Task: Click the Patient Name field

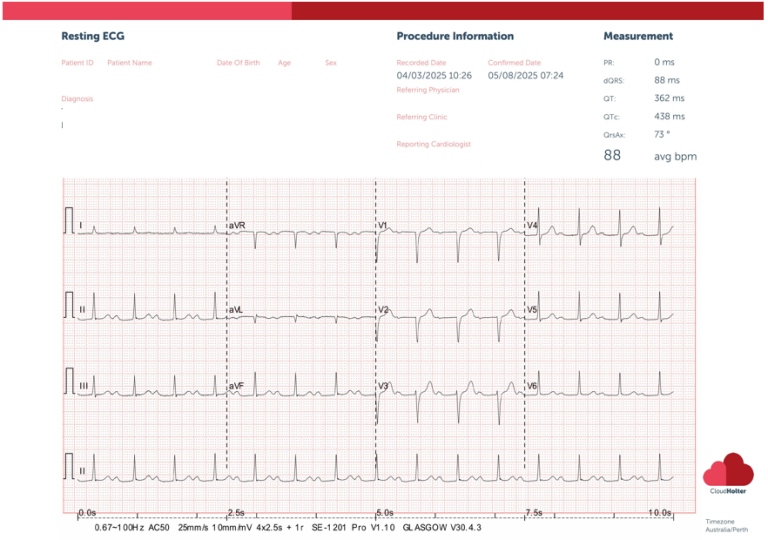Action: (x=130, y=63)
